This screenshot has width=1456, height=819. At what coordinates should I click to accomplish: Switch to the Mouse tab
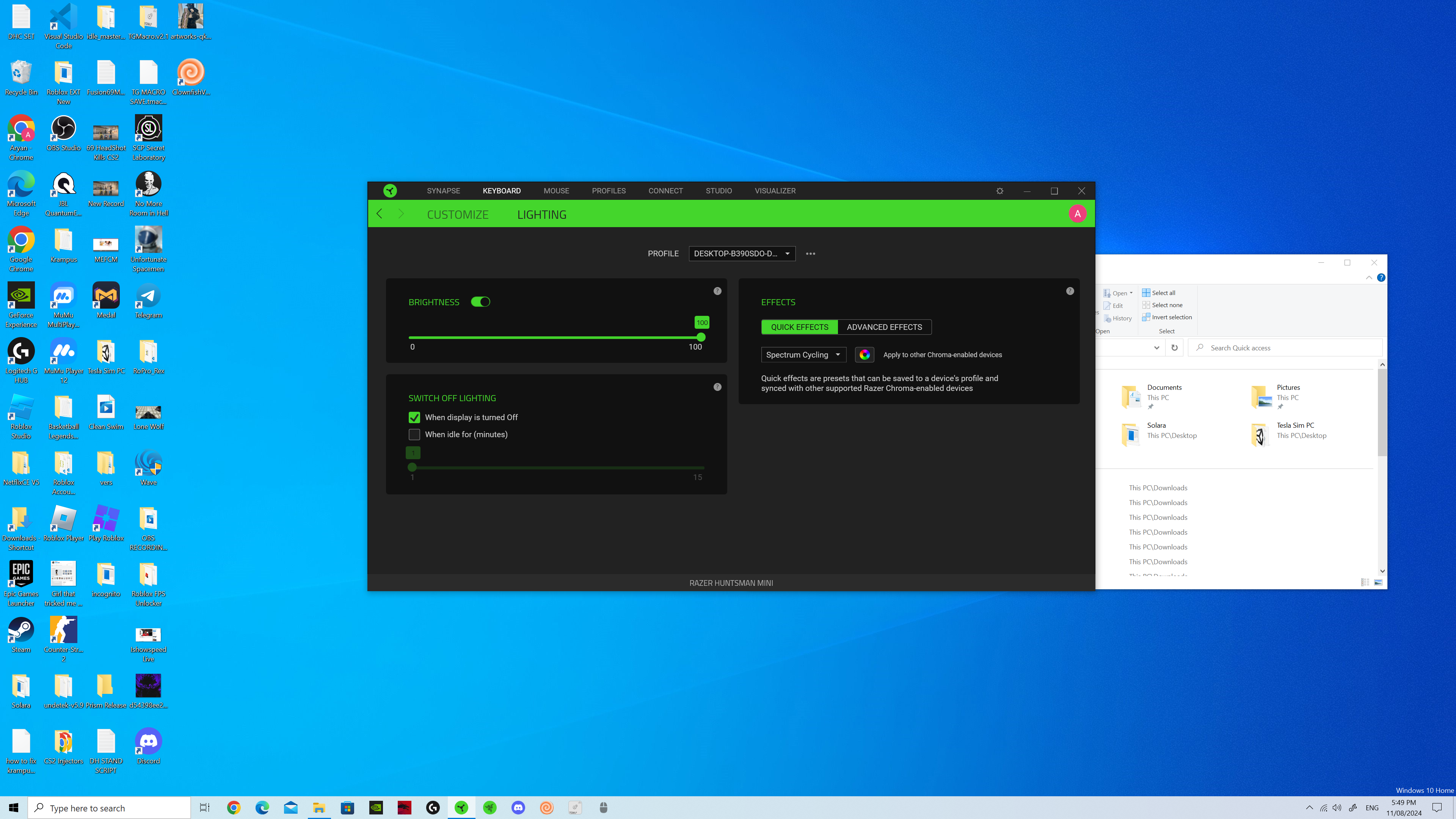coord(555,190)
